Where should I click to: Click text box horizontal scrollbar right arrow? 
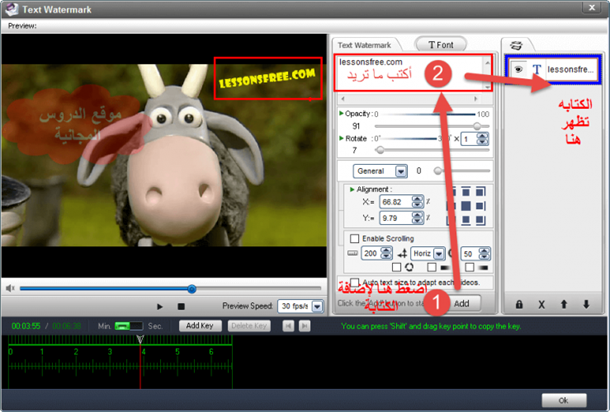tap(475, 99)
